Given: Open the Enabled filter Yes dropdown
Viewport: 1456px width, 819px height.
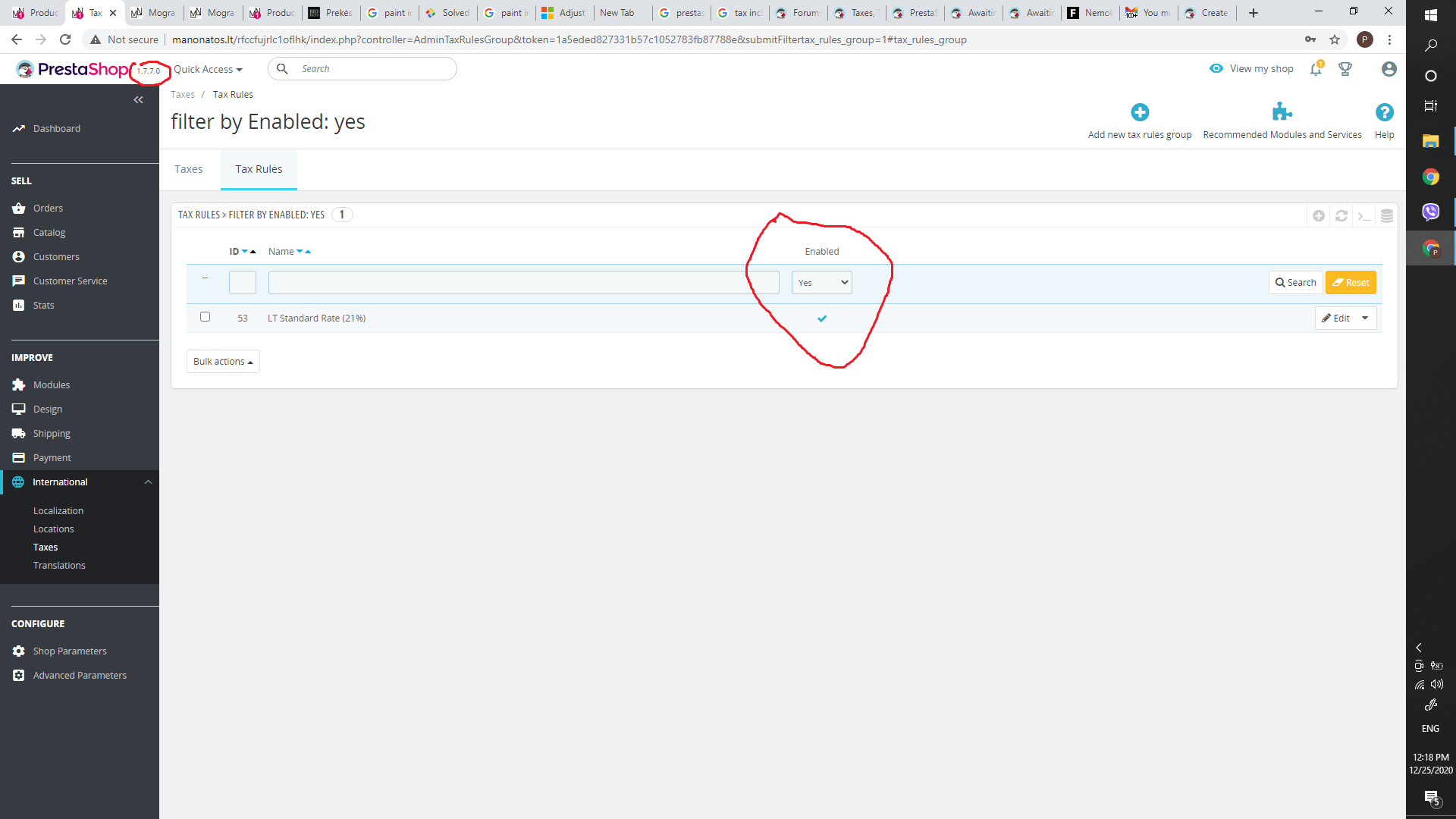Looking at the screenshot, I should 821,283.
